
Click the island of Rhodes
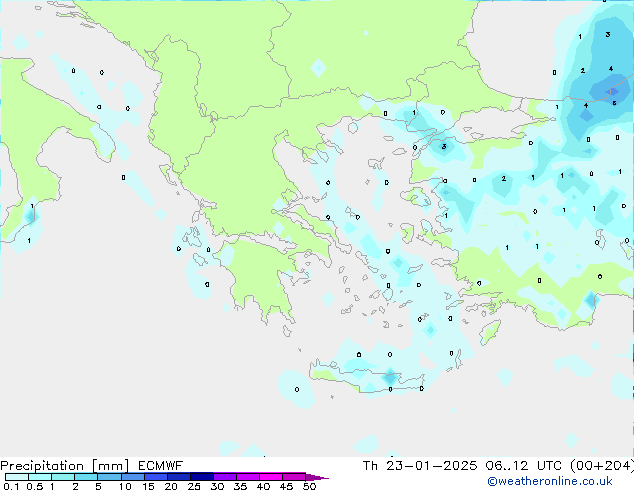coord(488,331)
